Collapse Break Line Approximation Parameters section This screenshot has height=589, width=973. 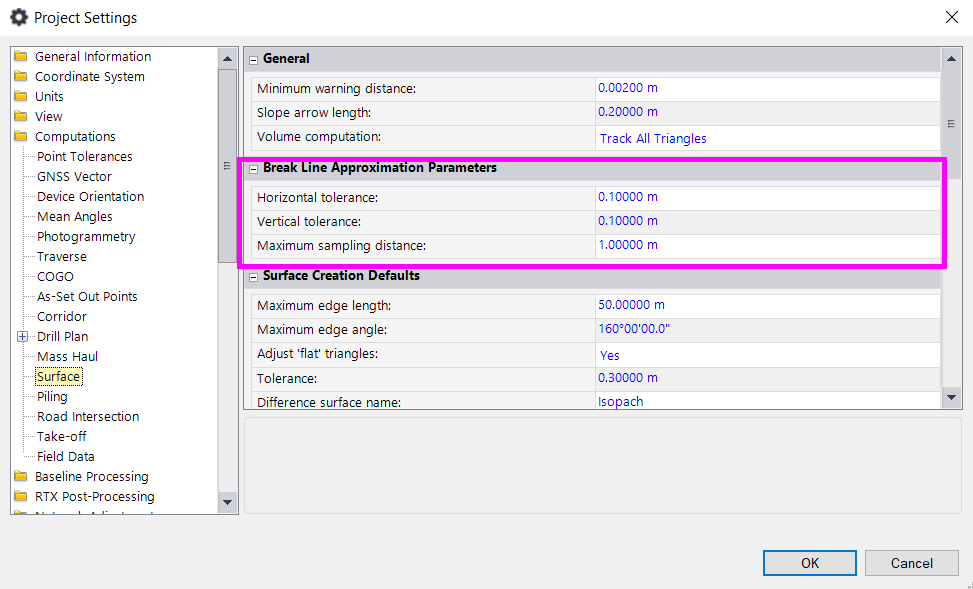[253, 169]
